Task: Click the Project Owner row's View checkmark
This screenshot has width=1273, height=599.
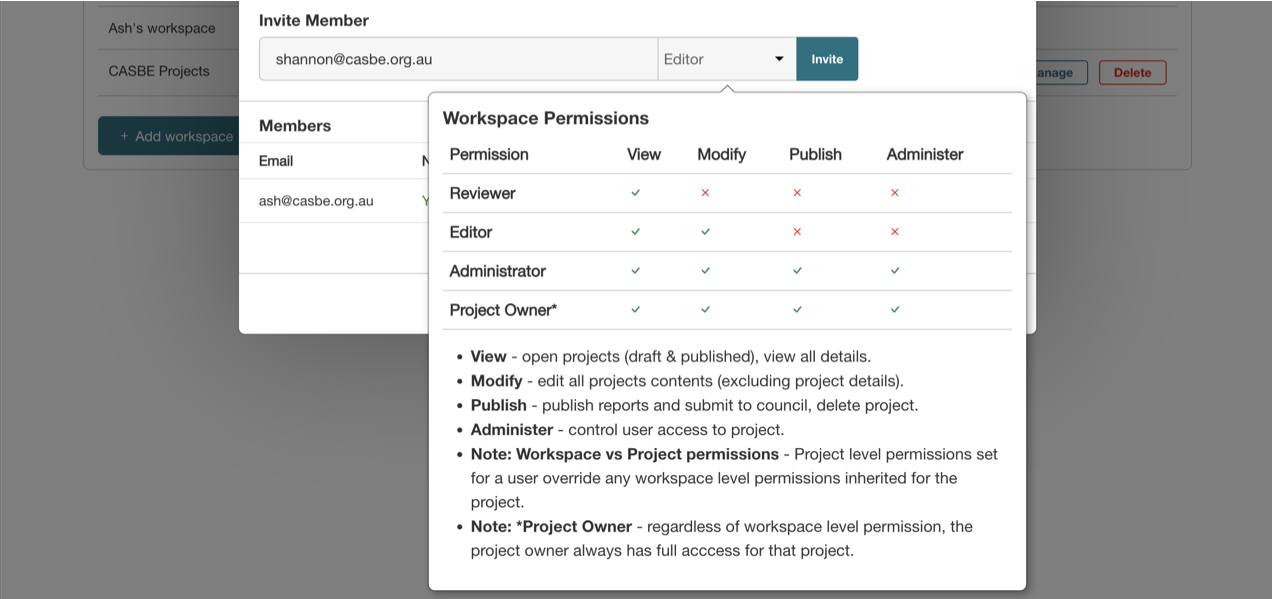Action: 635,310
